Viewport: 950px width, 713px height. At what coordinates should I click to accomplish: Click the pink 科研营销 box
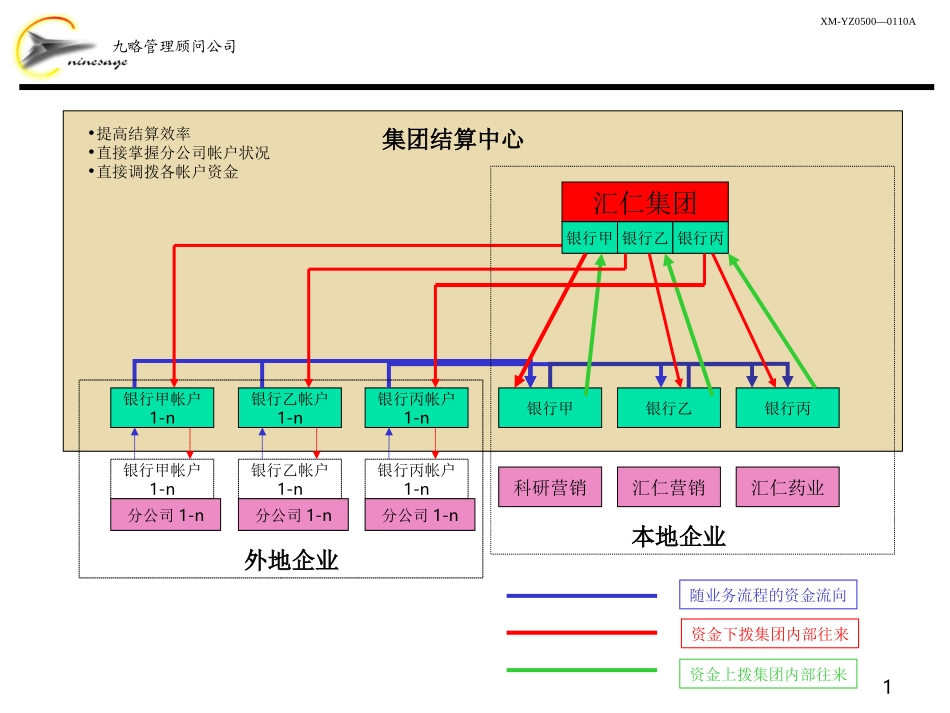550,486
